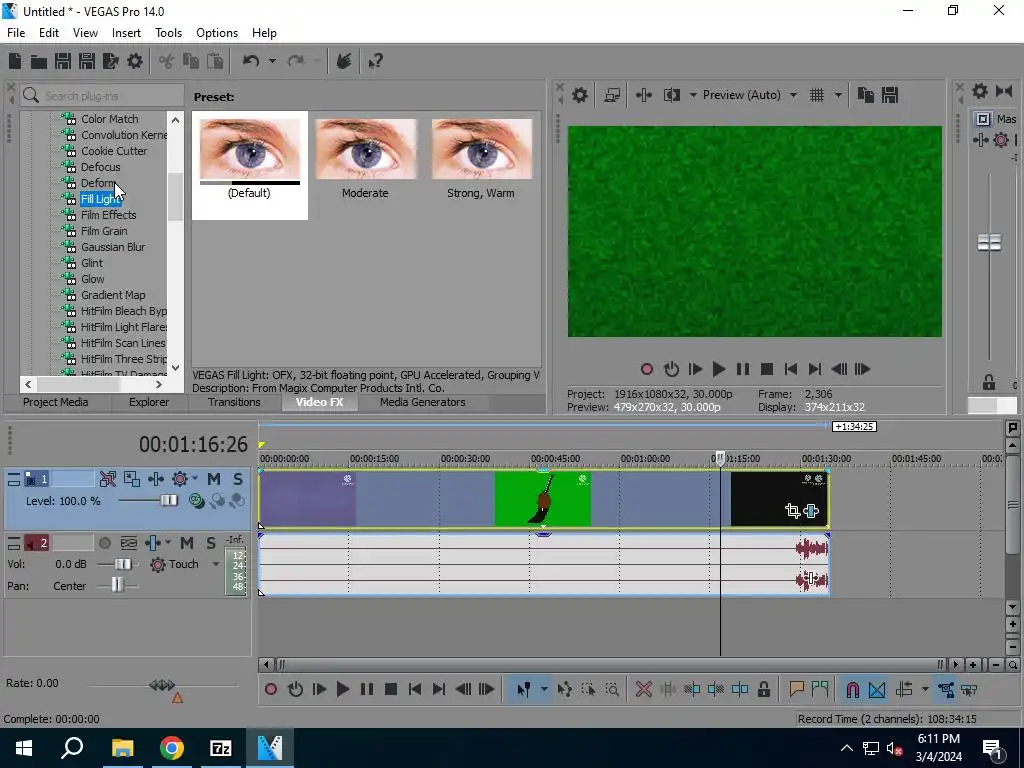Screen dimensions: 1024x768
Task: Save preview snapshot to file icon
Action: coord(889,95)
